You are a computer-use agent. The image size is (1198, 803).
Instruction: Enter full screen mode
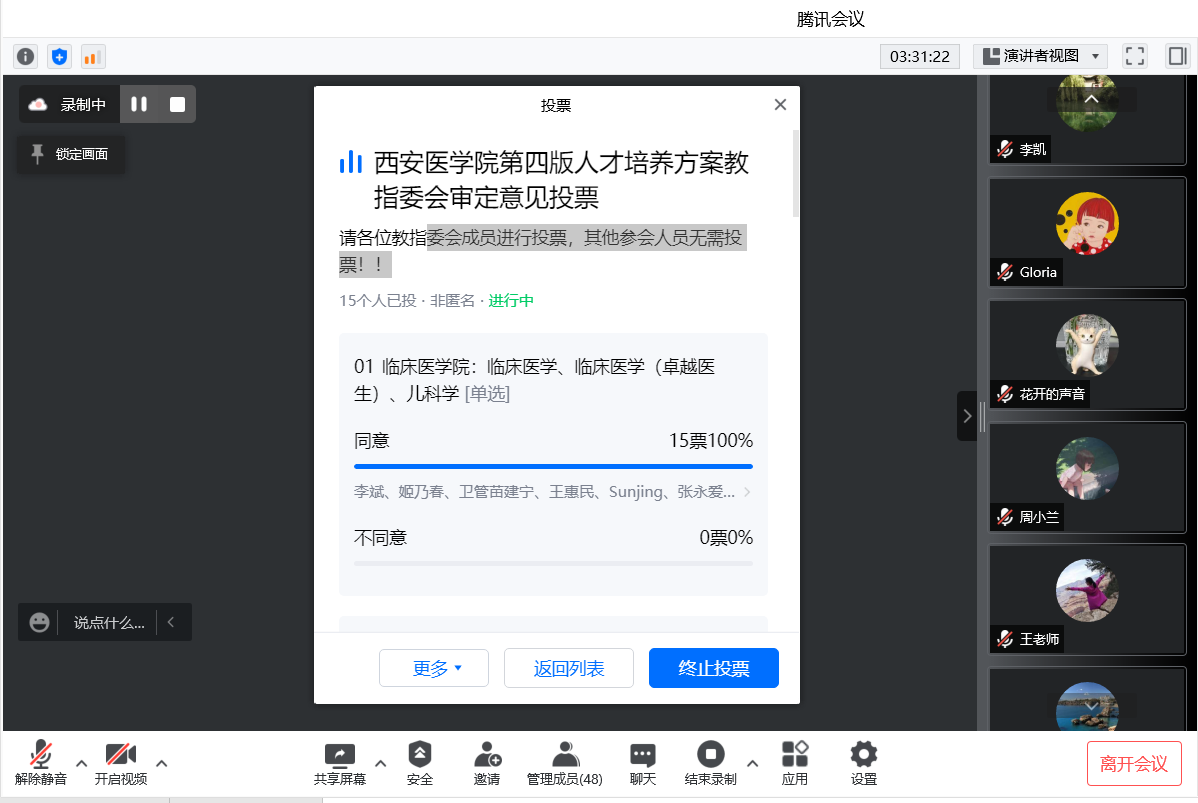tap(1134, 56)
